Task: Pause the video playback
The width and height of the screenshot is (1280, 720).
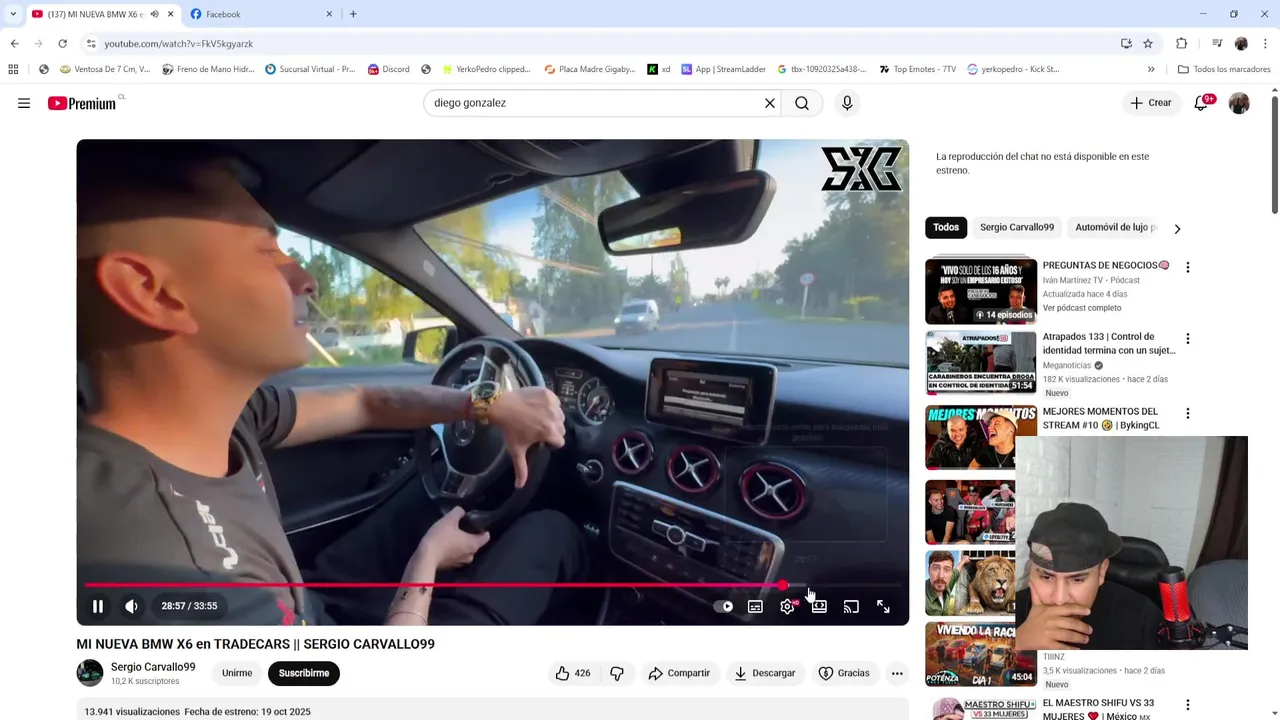Action: [x=98, y=606]
